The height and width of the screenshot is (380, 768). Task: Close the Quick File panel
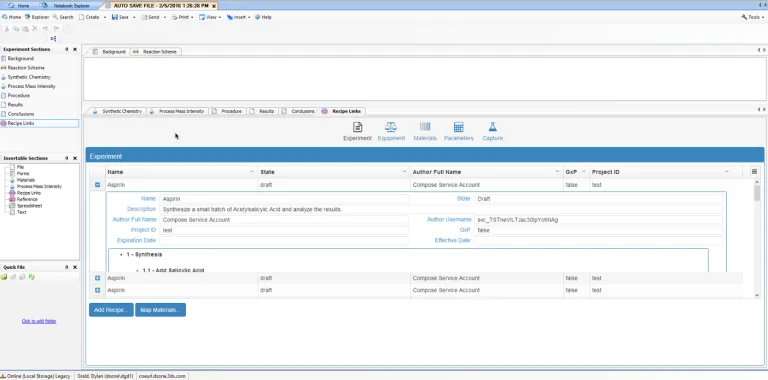75,267
